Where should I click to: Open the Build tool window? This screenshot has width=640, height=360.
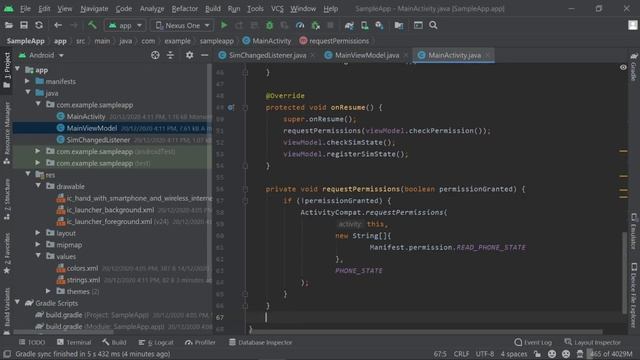click(x=114, y=342)
